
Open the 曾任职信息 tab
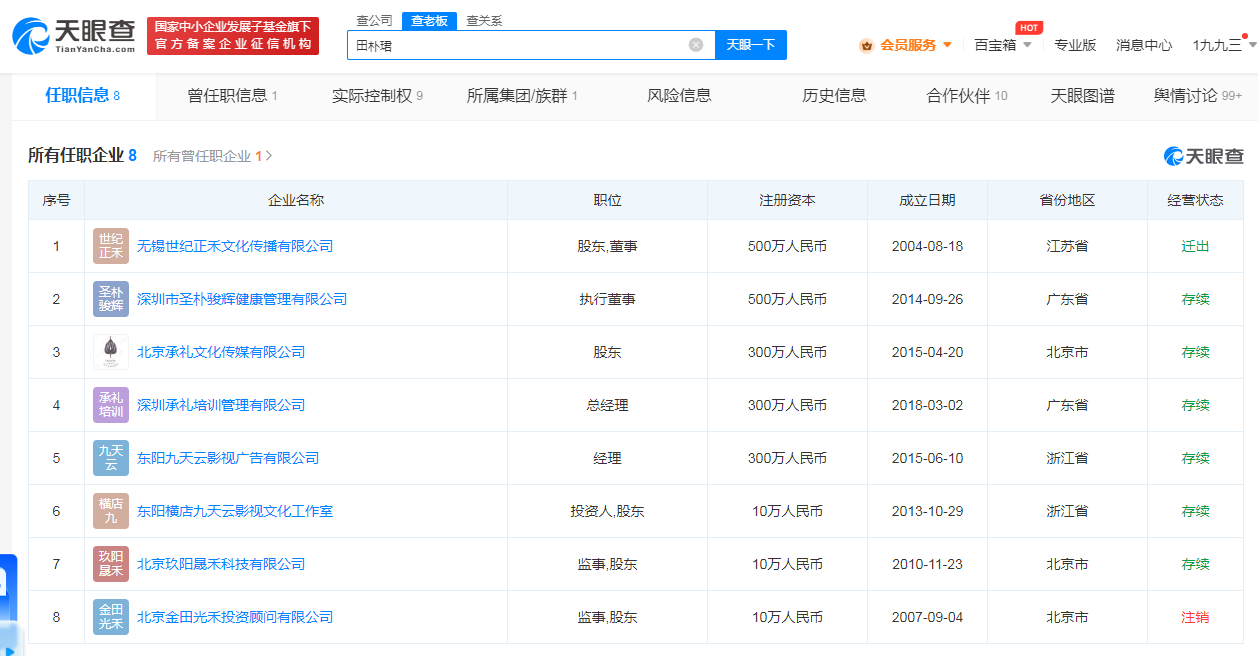(x=232, y=96)
